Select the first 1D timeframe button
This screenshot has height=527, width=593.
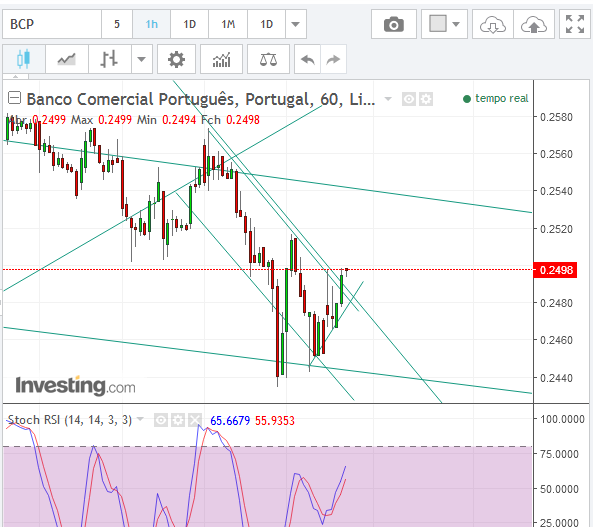(189, 24)
